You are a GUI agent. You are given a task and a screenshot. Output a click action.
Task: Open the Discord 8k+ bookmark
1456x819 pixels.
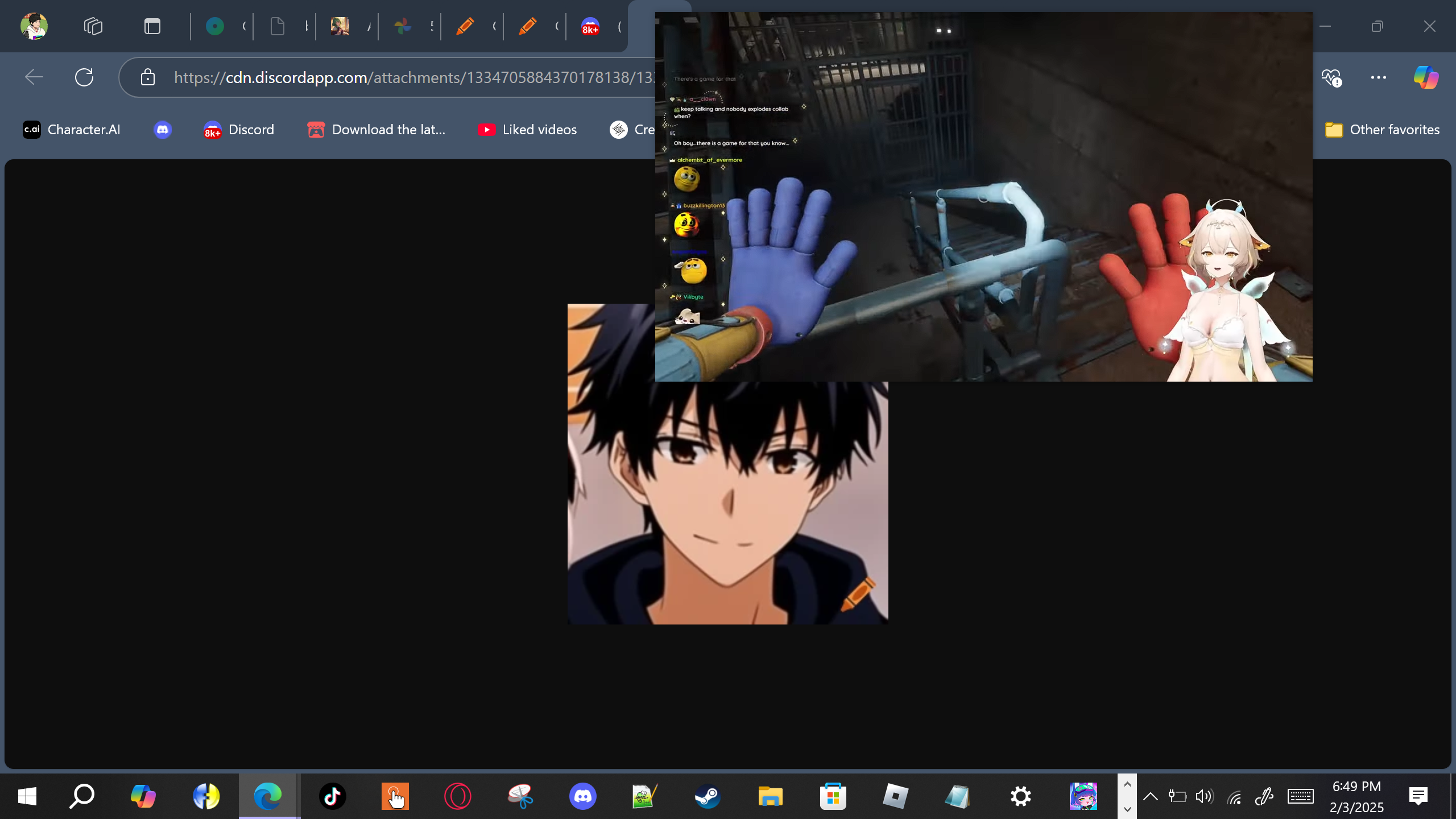tap(239, 130)
